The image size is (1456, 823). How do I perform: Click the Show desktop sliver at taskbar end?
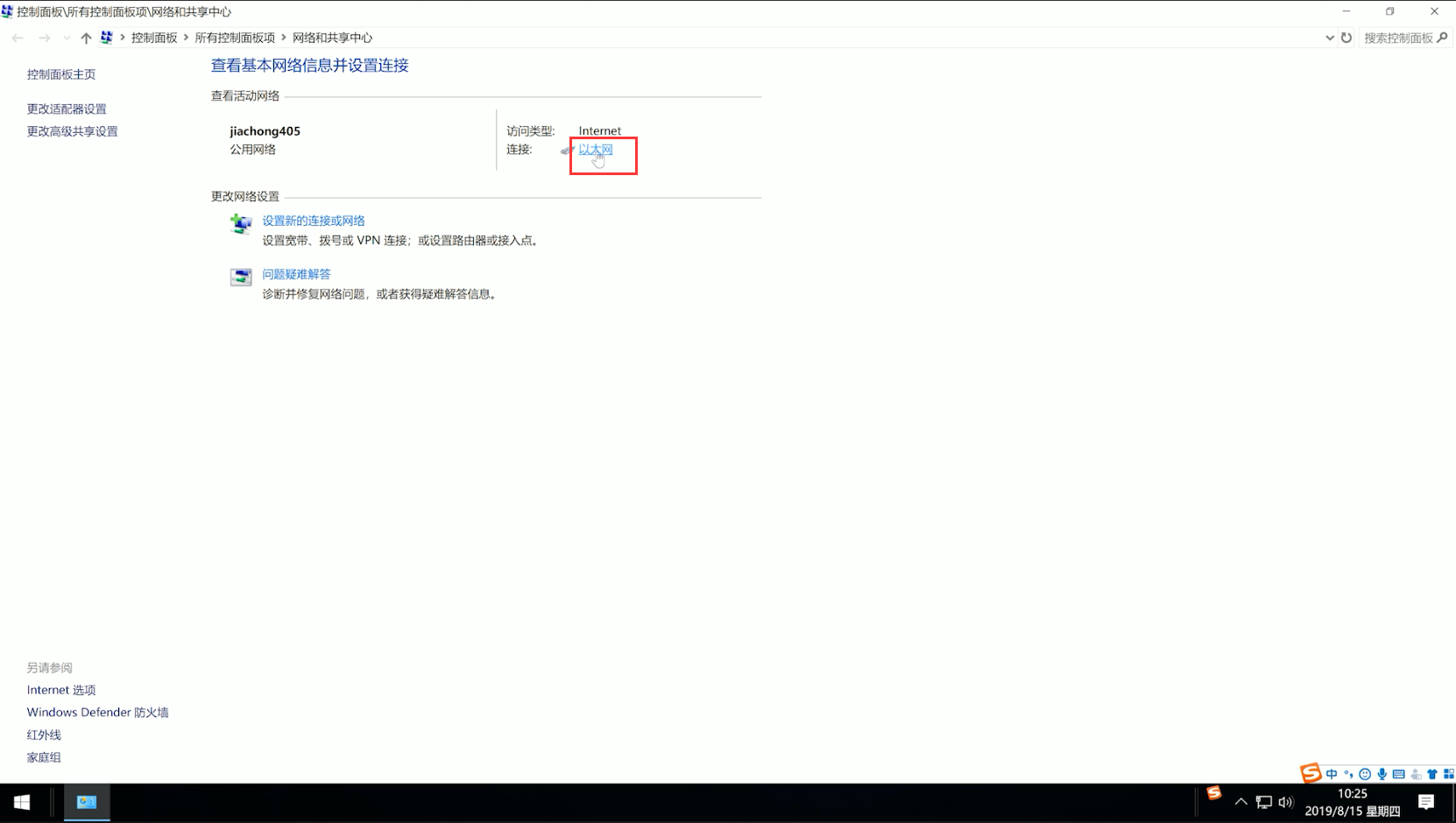click(x=1453, y=802)
